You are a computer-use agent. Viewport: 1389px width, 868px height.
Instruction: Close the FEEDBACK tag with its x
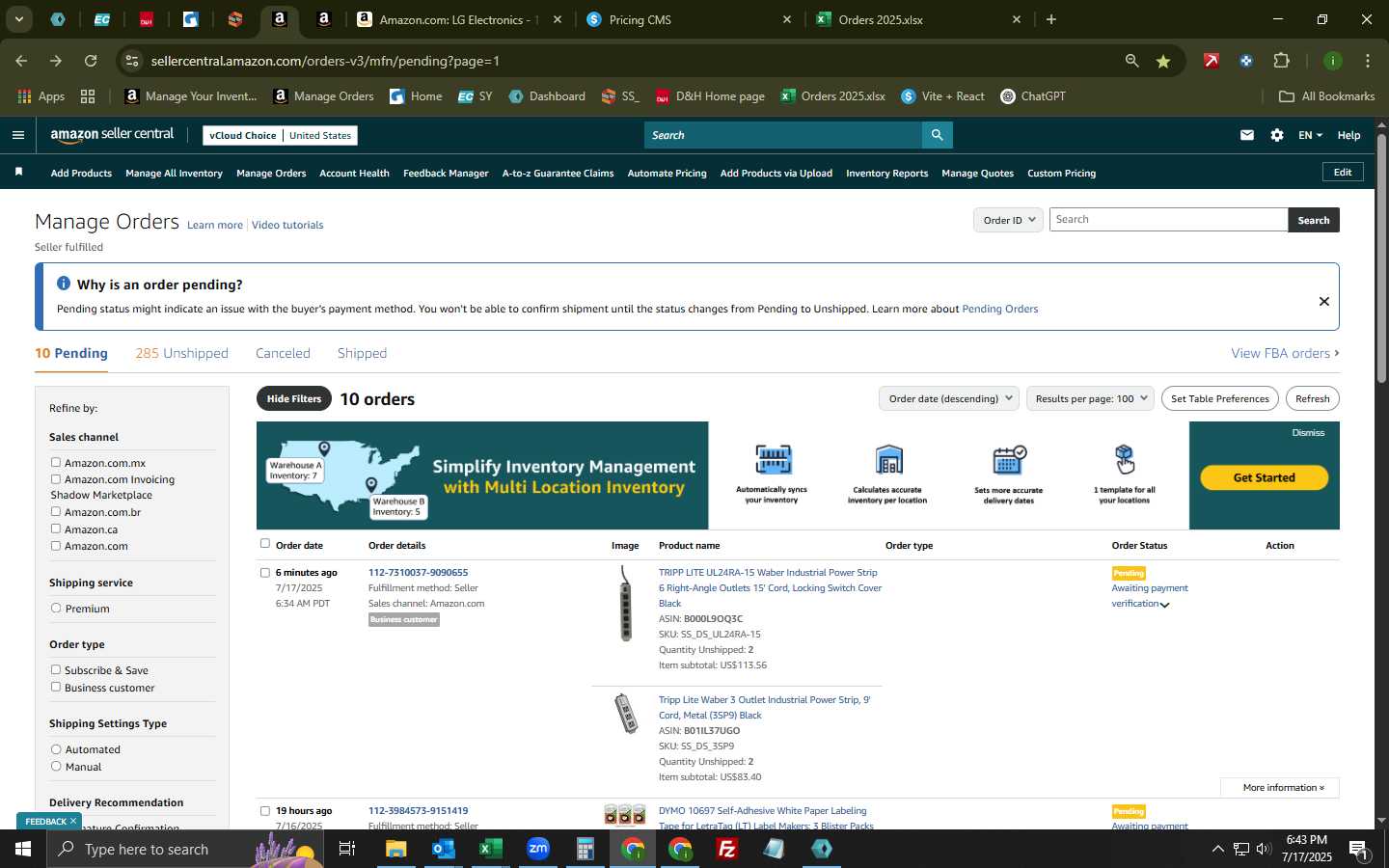(x=72, y=821)
